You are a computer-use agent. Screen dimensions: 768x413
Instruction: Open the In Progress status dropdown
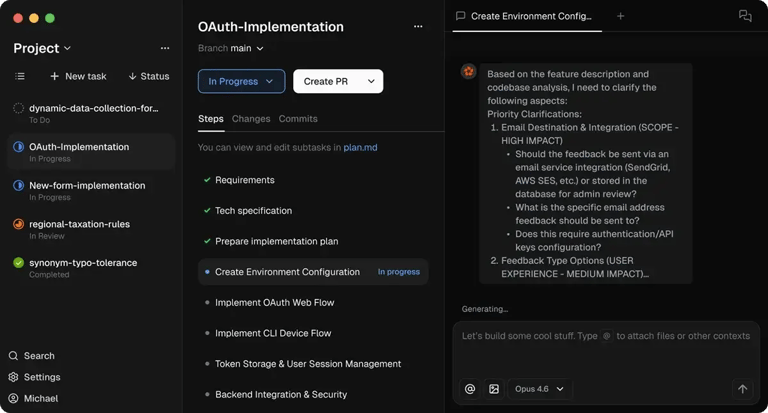[240, 82]
